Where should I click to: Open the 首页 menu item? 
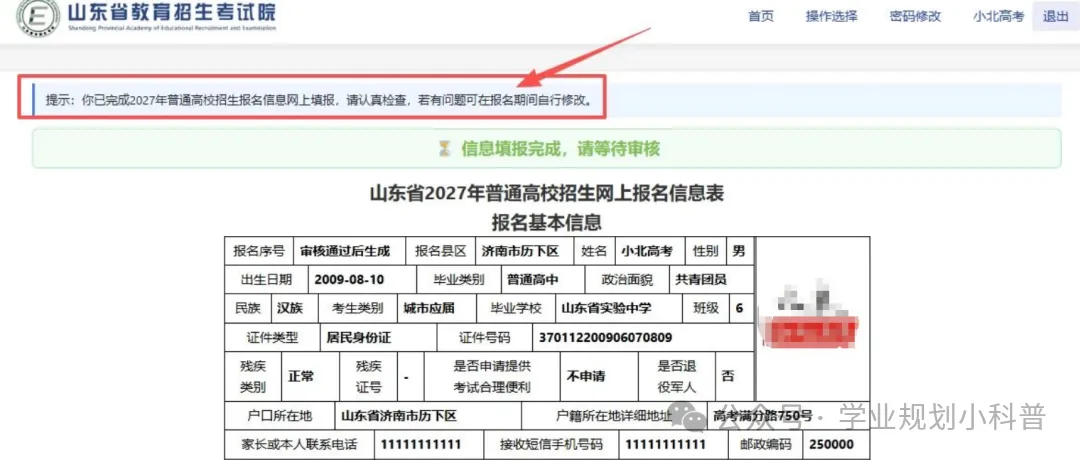tap(761, 17)
